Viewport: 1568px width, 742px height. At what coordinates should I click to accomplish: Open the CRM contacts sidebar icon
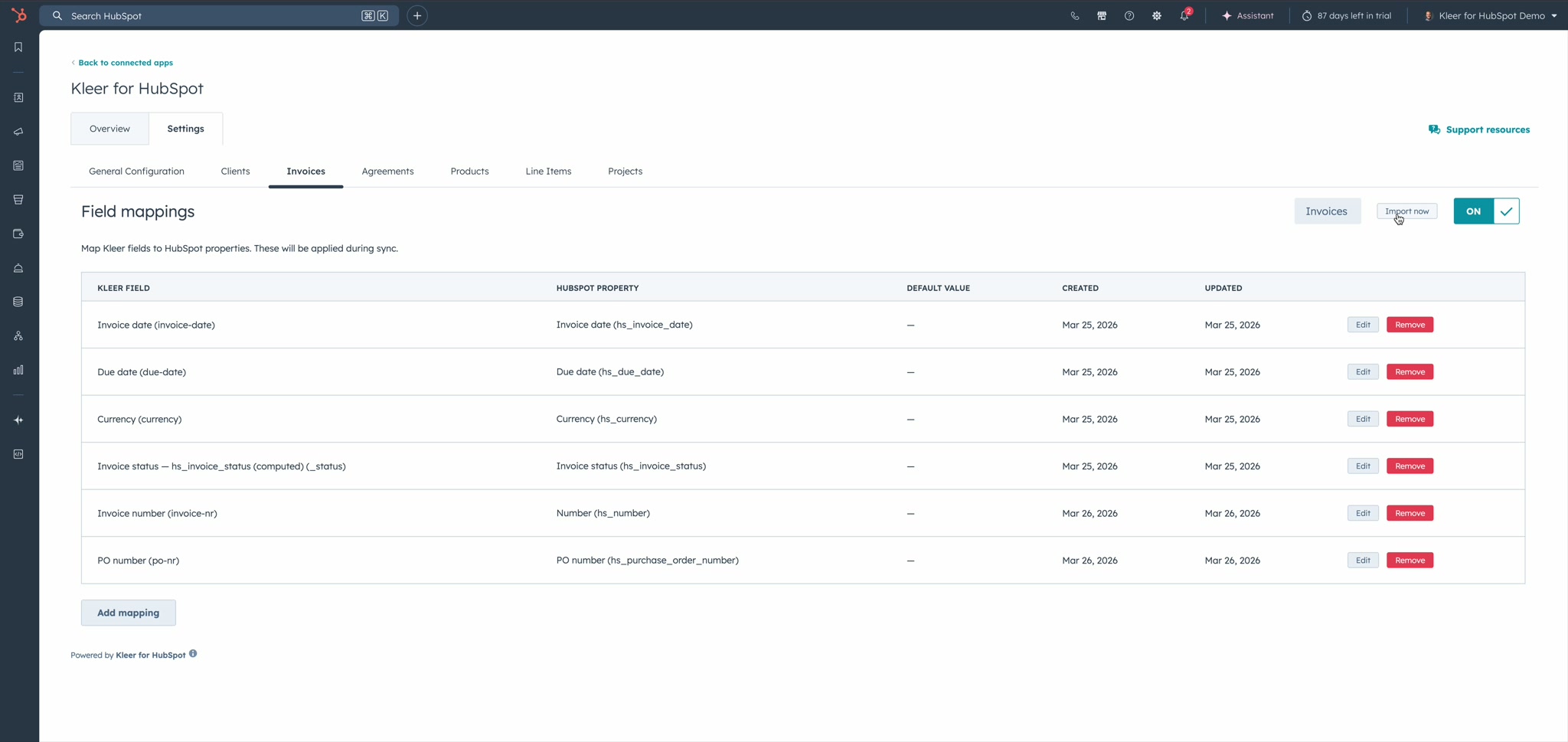18,98
